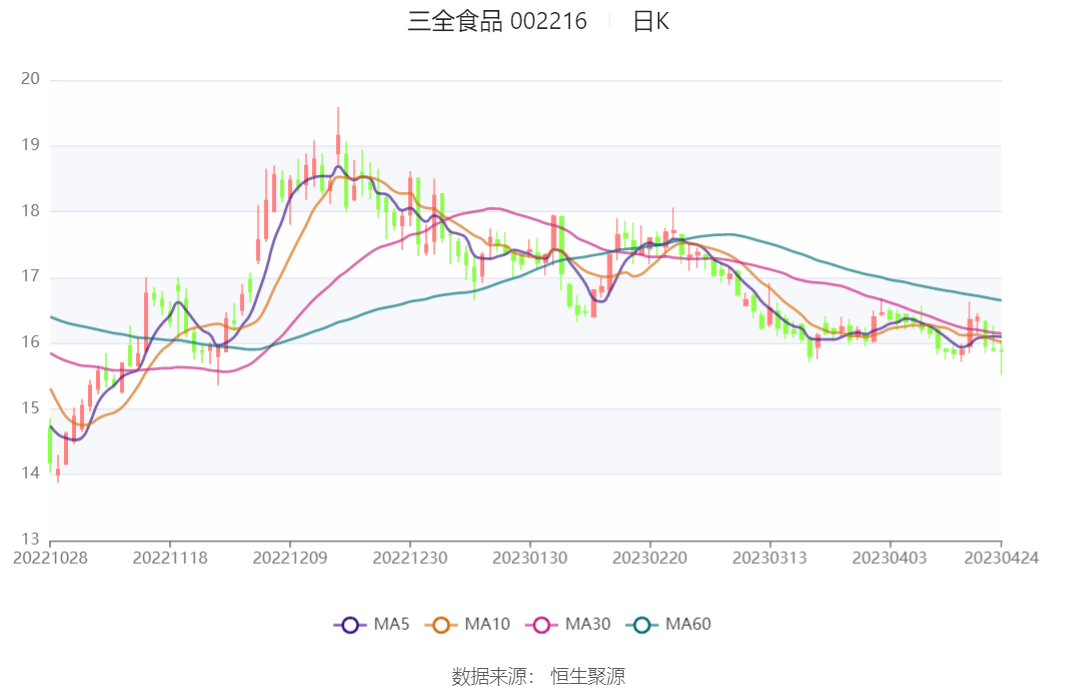The image size is (1077, 689).
Task: Click the MA30 legend text label
Action: [588, 624]
